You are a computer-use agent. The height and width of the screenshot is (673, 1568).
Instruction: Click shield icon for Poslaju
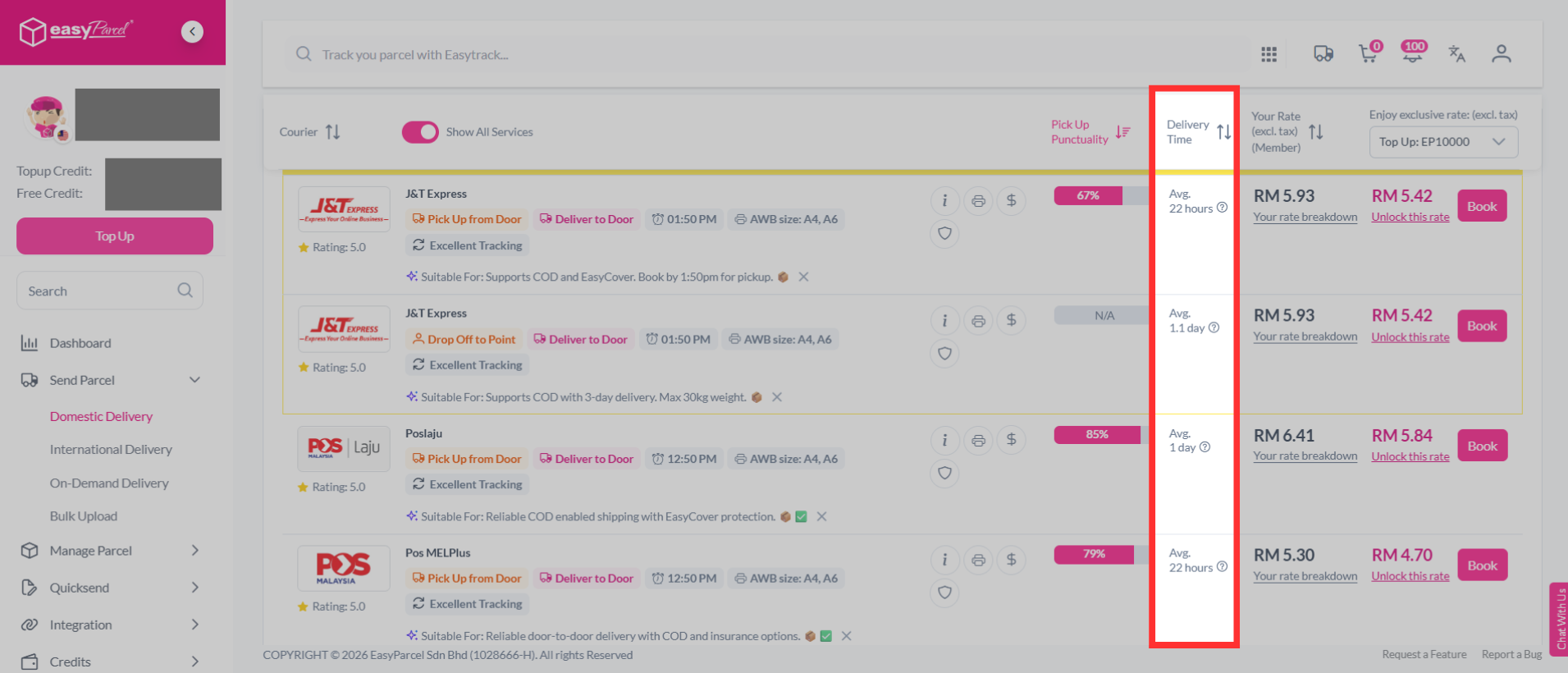tap(944, 474)
